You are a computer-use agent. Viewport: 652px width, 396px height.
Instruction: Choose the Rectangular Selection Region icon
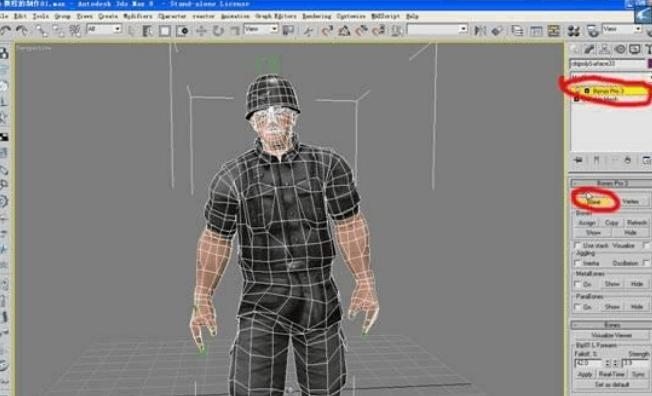165,31
